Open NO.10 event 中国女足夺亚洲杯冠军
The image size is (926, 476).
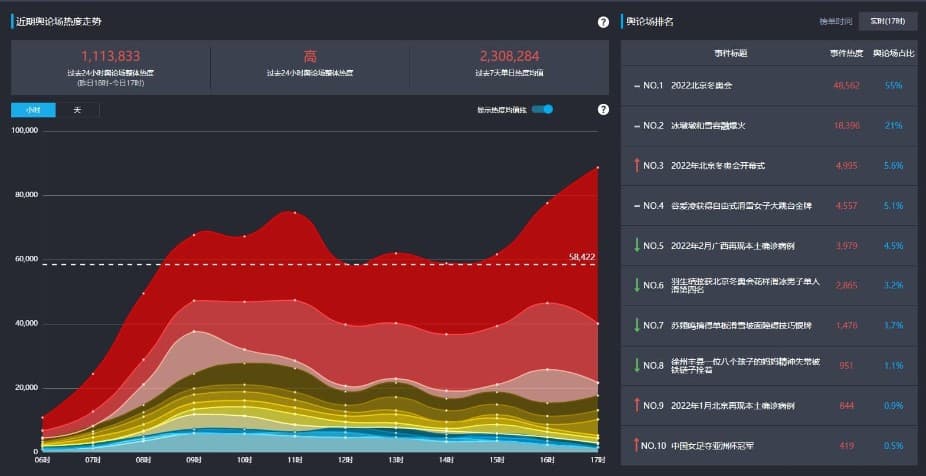[712, 446]
